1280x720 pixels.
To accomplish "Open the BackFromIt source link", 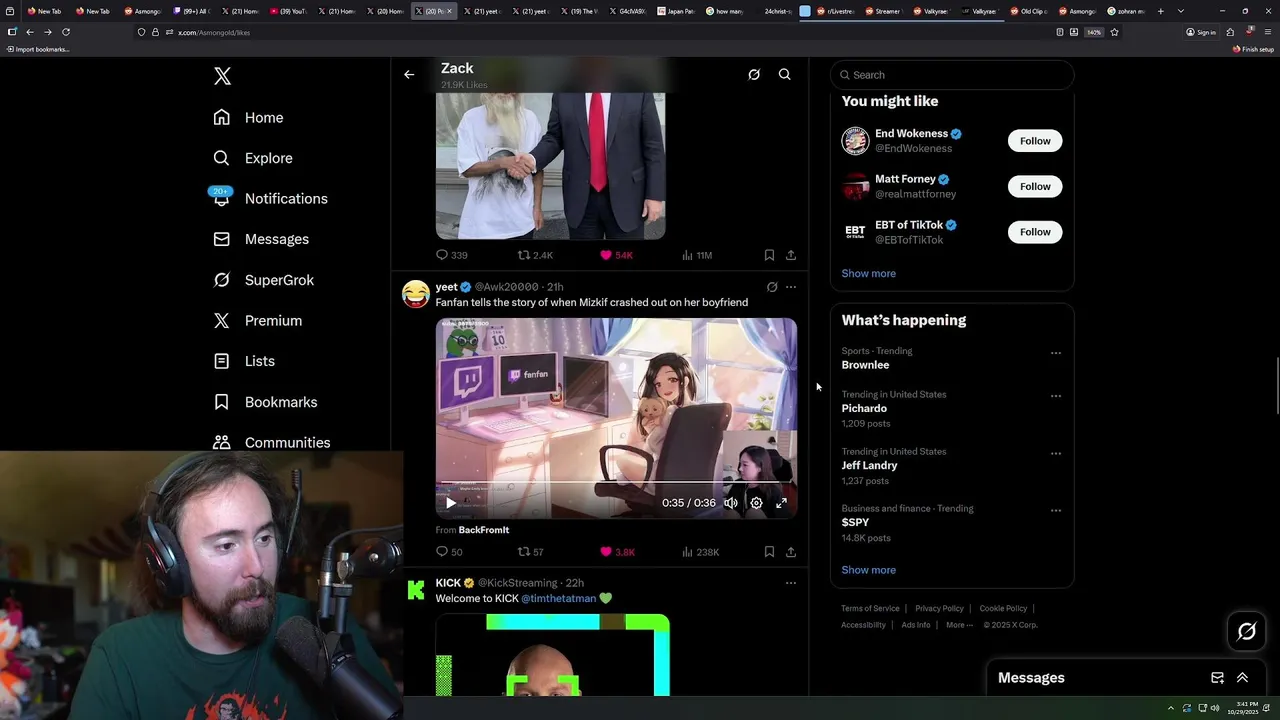I will (x=484, y=530).
